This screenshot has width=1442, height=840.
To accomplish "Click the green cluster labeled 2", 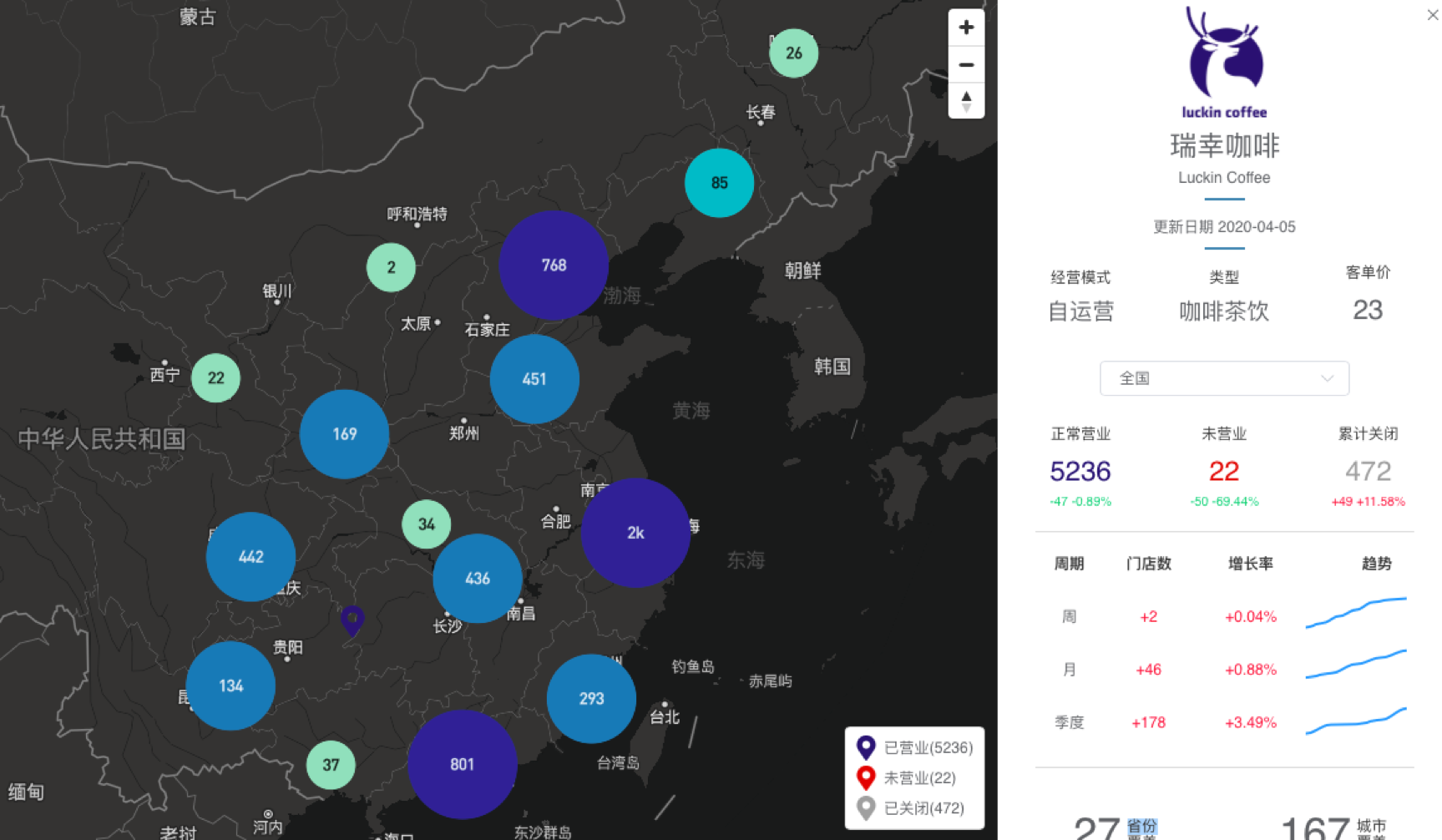I will point(391,267).
